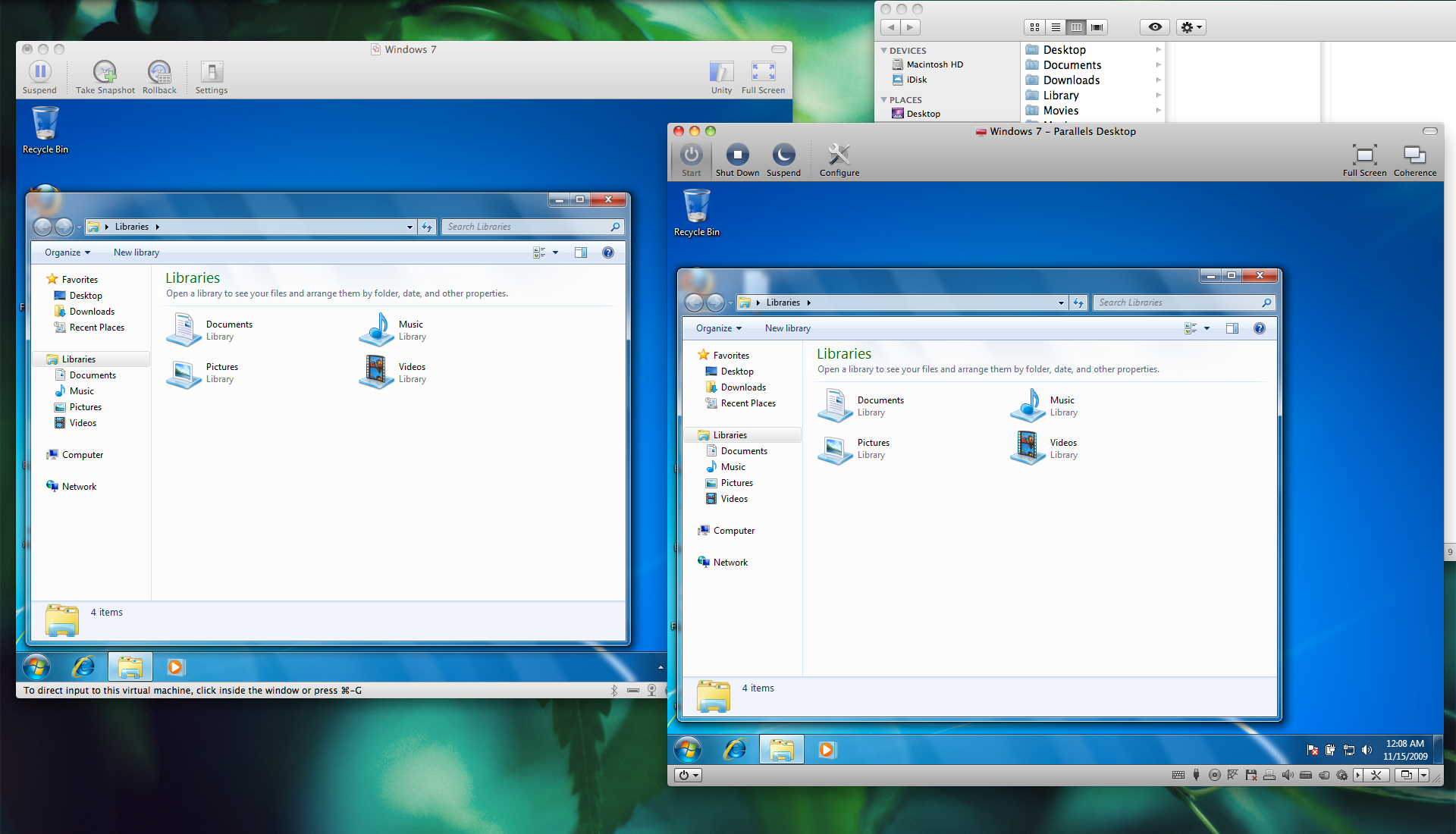
Task: Suspend the Parallels virtual machine
Action: [783, 156]
